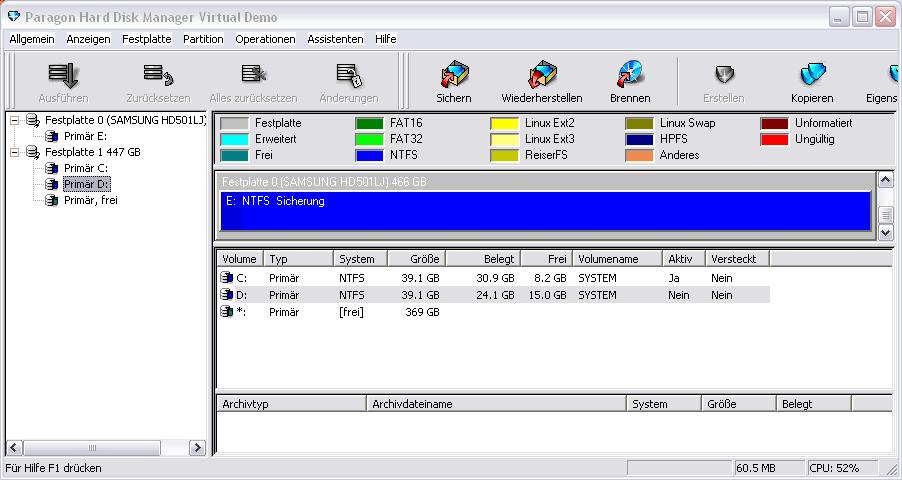Open the Assistenten menu
The height and width of the screenshot is (480, 902).
click(x=335, y=39)
